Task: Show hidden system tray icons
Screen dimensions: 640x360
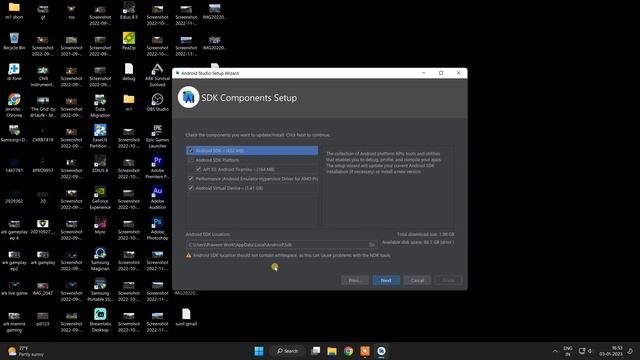Action: [555, 351]
